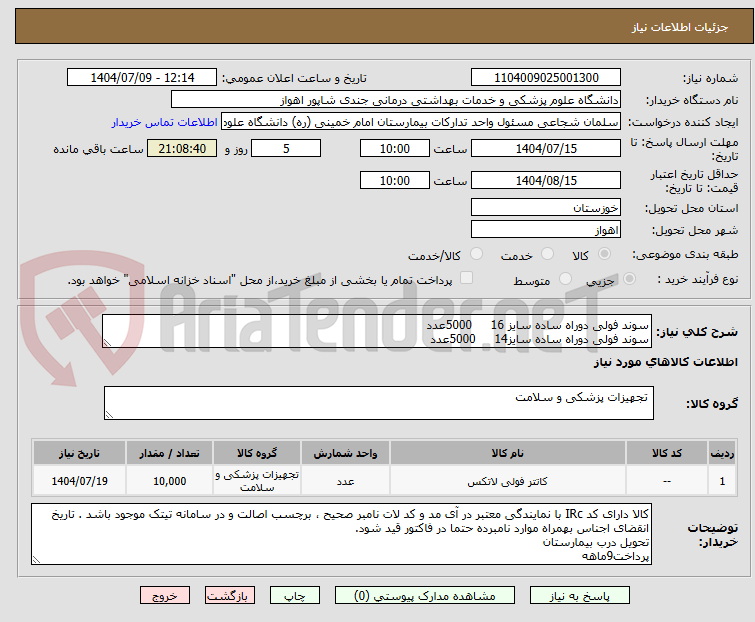Click the need date cell 1404/07/19
Viewport: 755px width, 622px height.
79,480
